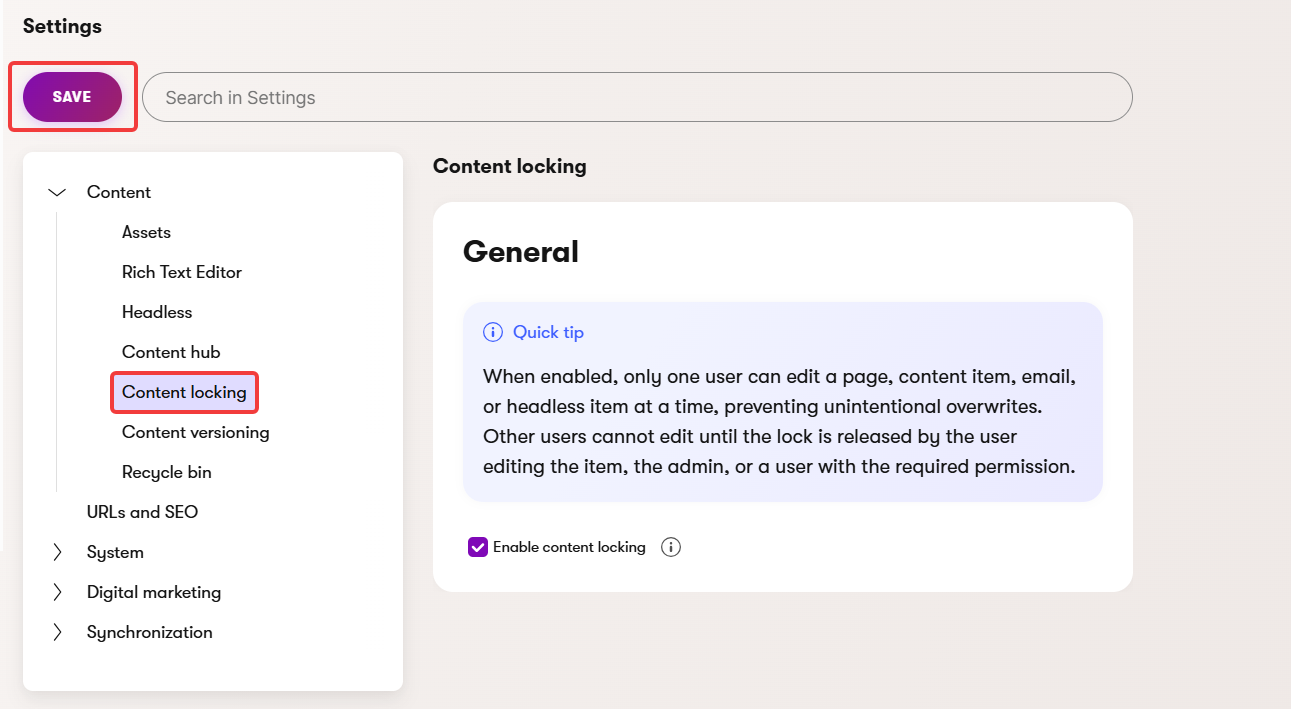Open Rich Text Editor settings

click(182, 272)
